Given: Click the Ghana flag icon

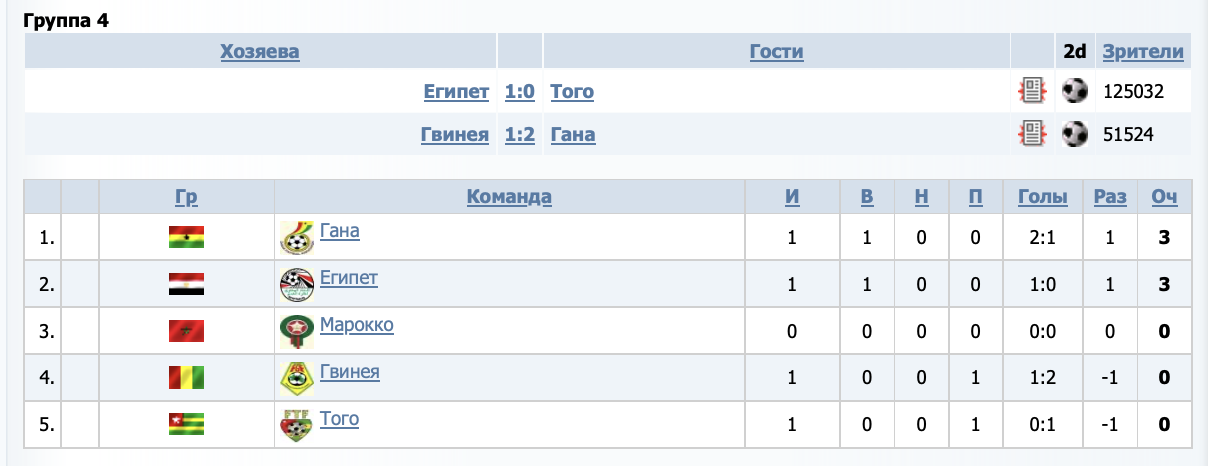Looking at the screenshot, I should click(x=186, y=238).
